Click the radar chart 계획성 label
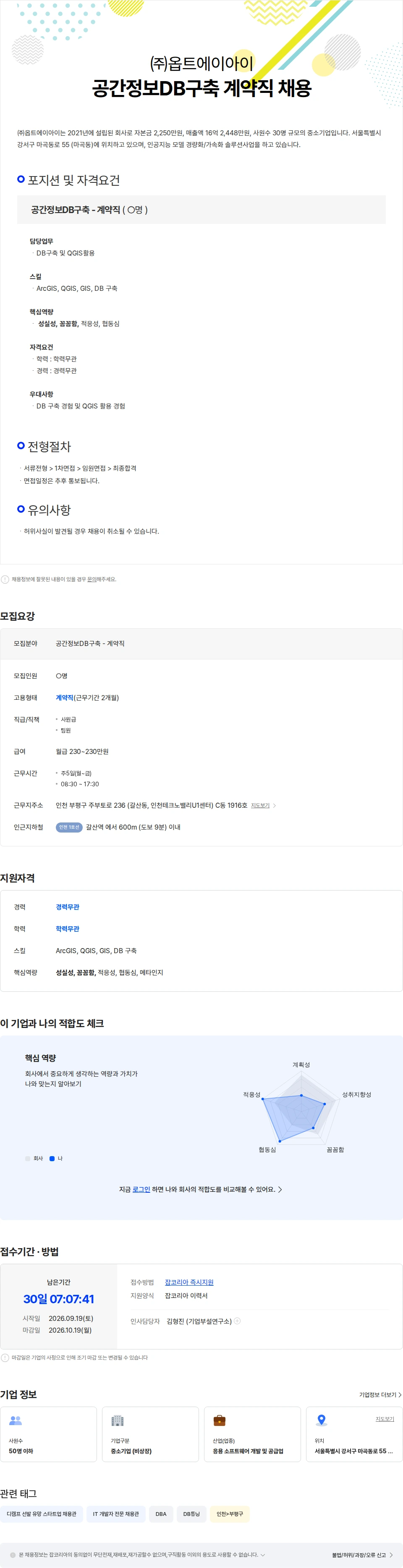 point(301,1065)
